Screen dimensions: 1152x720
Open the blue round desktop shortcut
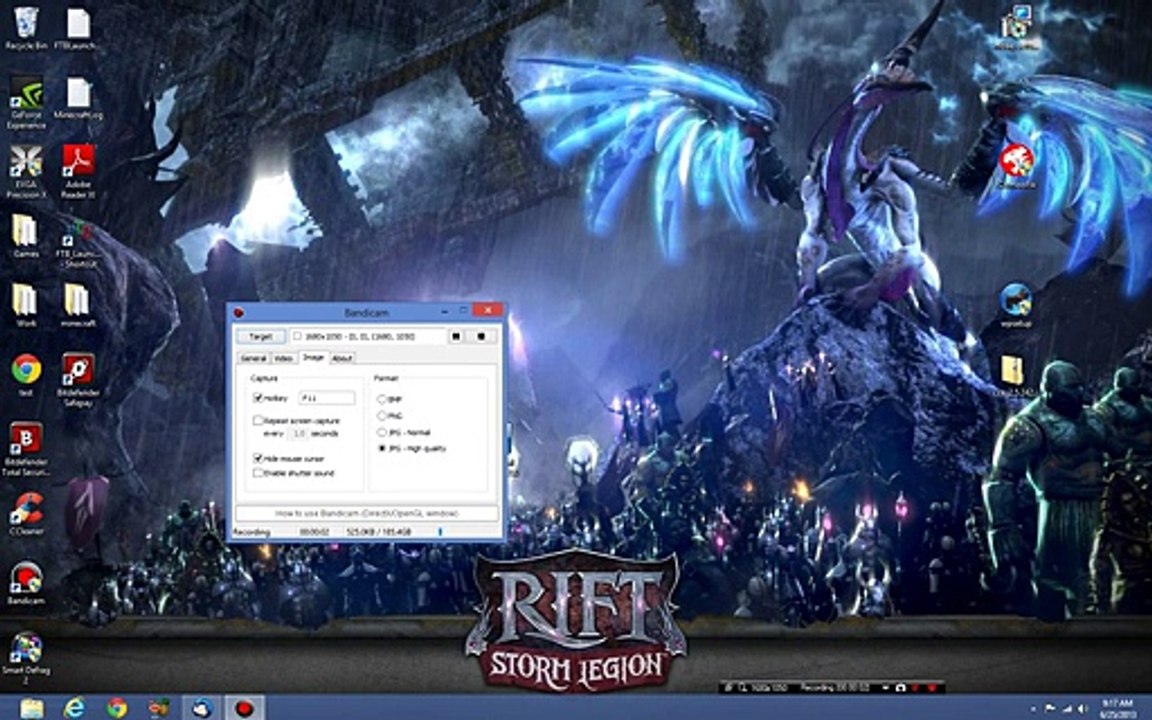click(x=1017, y=304)
